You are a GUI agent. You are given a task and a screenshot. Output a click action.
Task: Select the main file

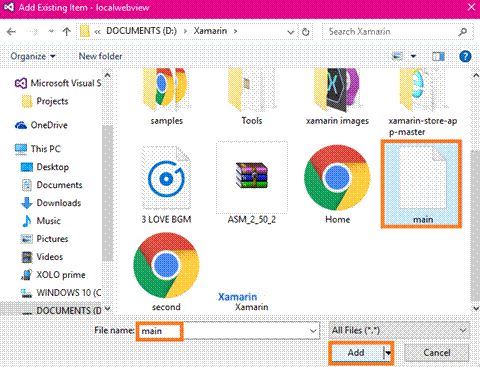pos(422,184)
